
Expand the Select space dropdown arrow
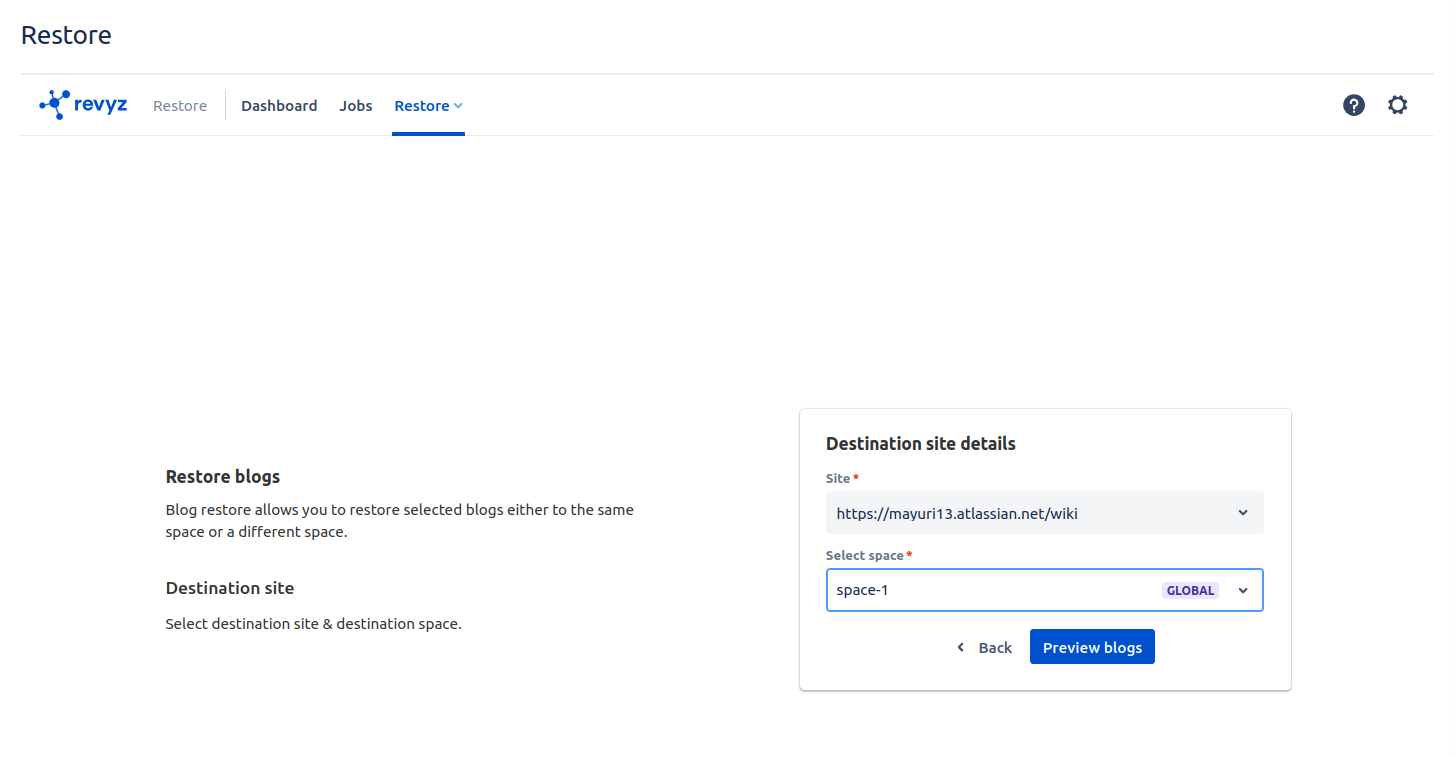[1243, 590]
